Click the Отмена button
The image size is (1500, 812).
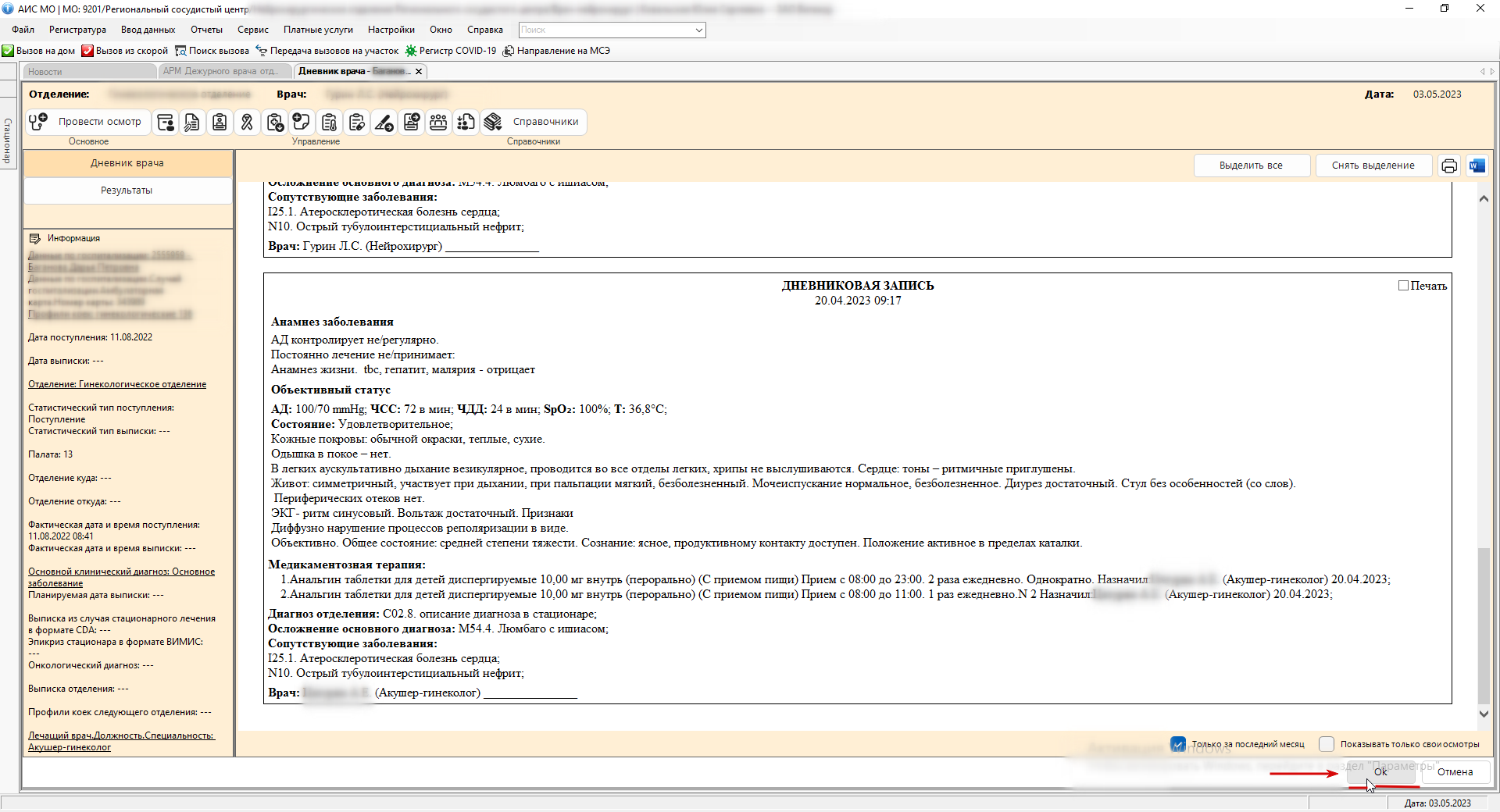(1455, 772)
